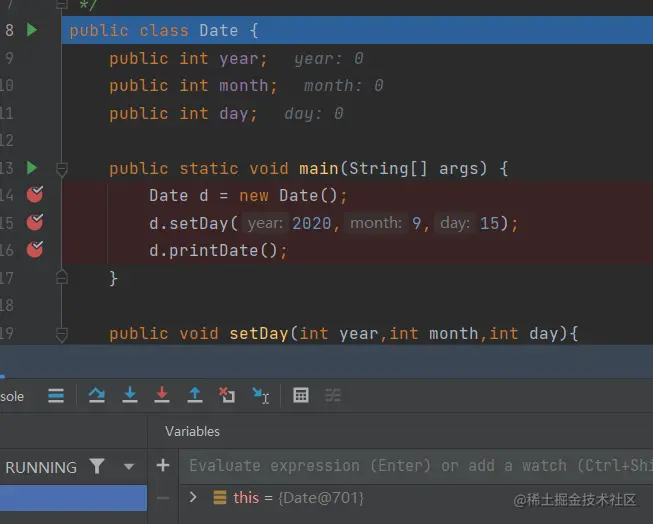Click the value 2020 in setDay call
The image size is (653, 524).
(312, 223)
